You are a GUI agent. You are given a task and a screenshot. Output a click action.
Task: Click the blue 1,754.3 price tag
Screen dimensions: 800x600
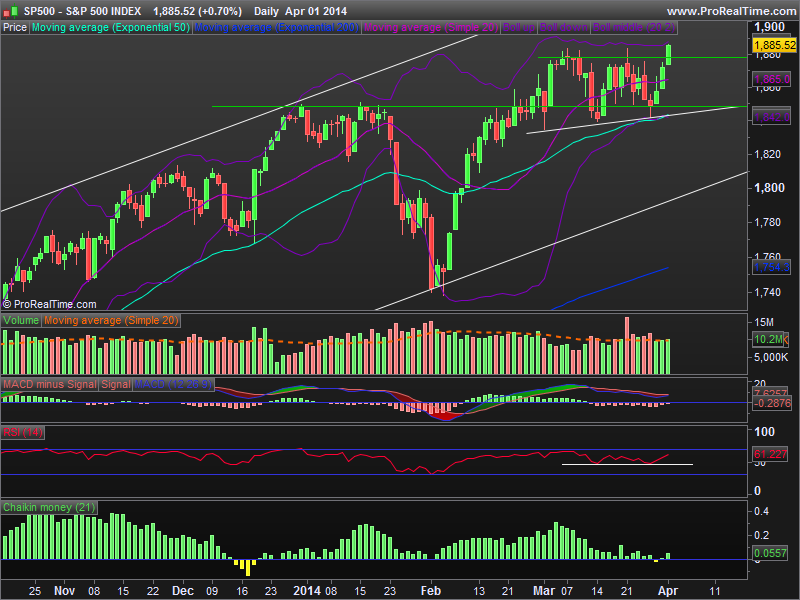pyautogui.click(x=772, y=267)
